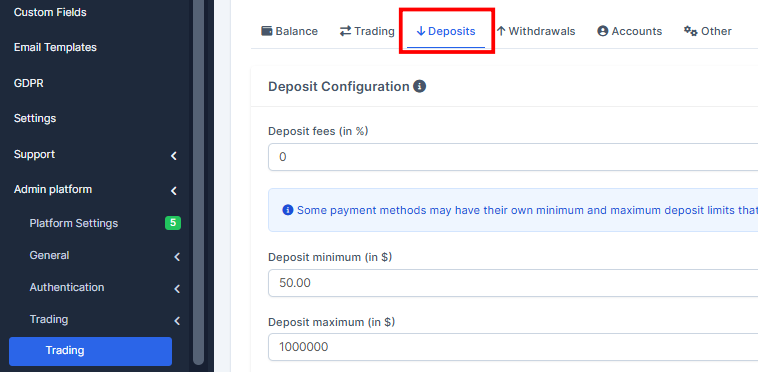Click the info icon next to Deposit Configuration
Screen dimensions: 758x372
[420, 86]
